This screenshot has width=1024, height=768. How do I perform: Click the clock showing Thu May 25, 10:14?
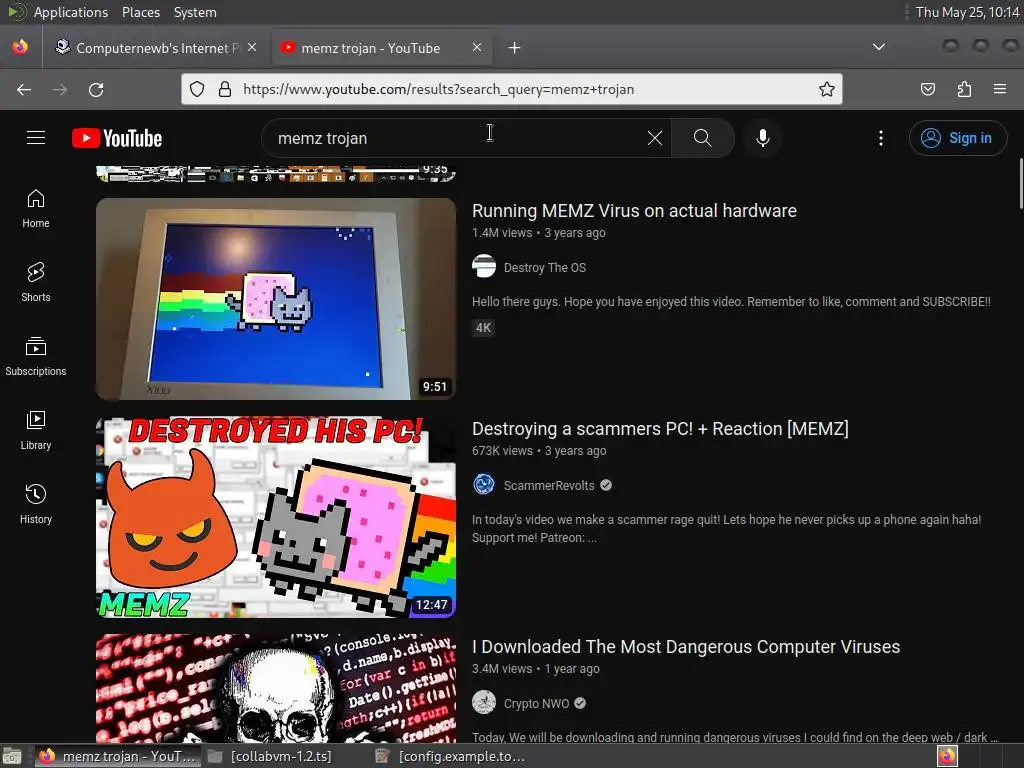pyautogui.click(x=967, y=12)
